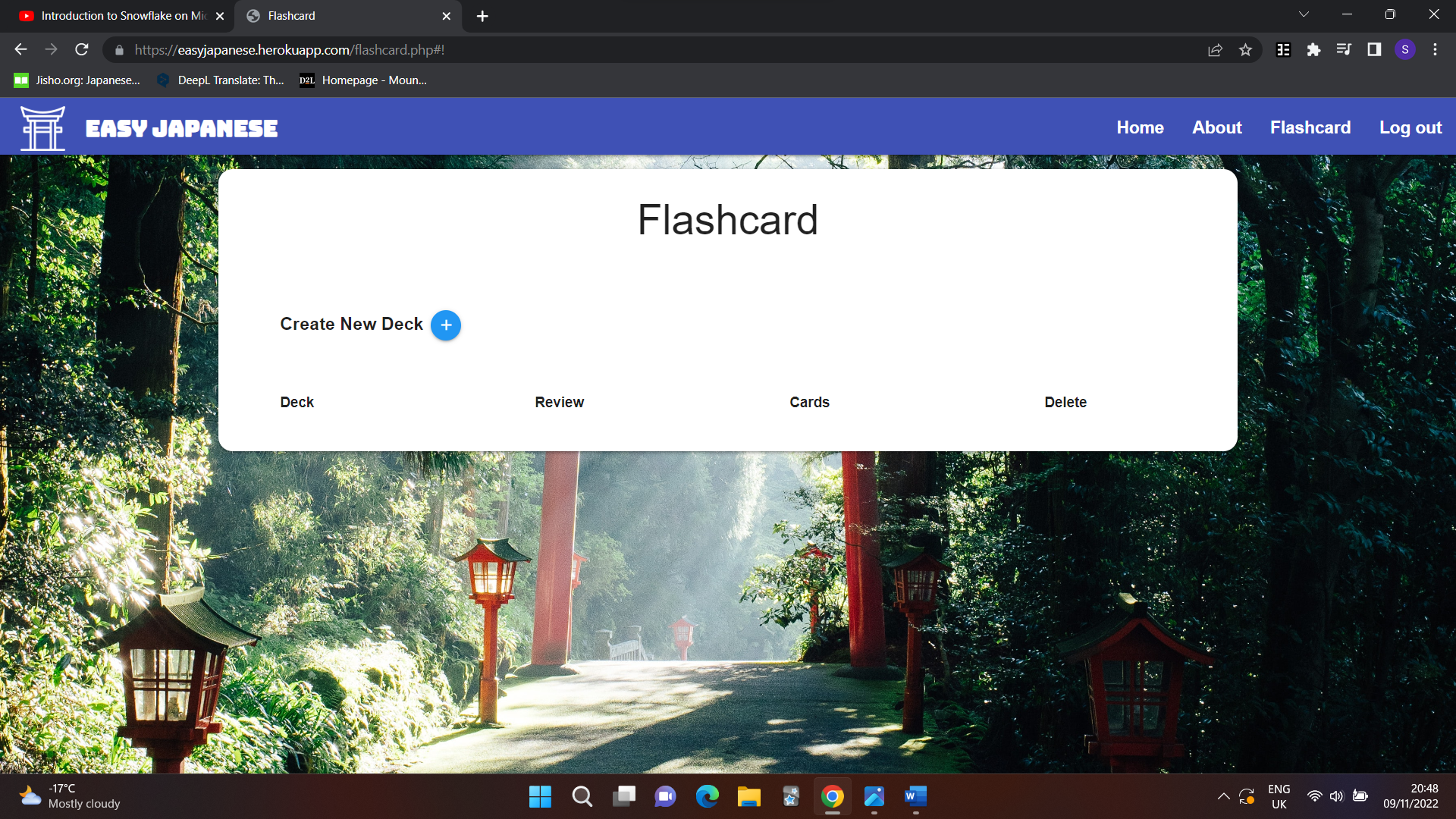Show hidden system tray icons chevron
The width and height of the screenshot is (1456, 819).
[x=1223, y=796]
